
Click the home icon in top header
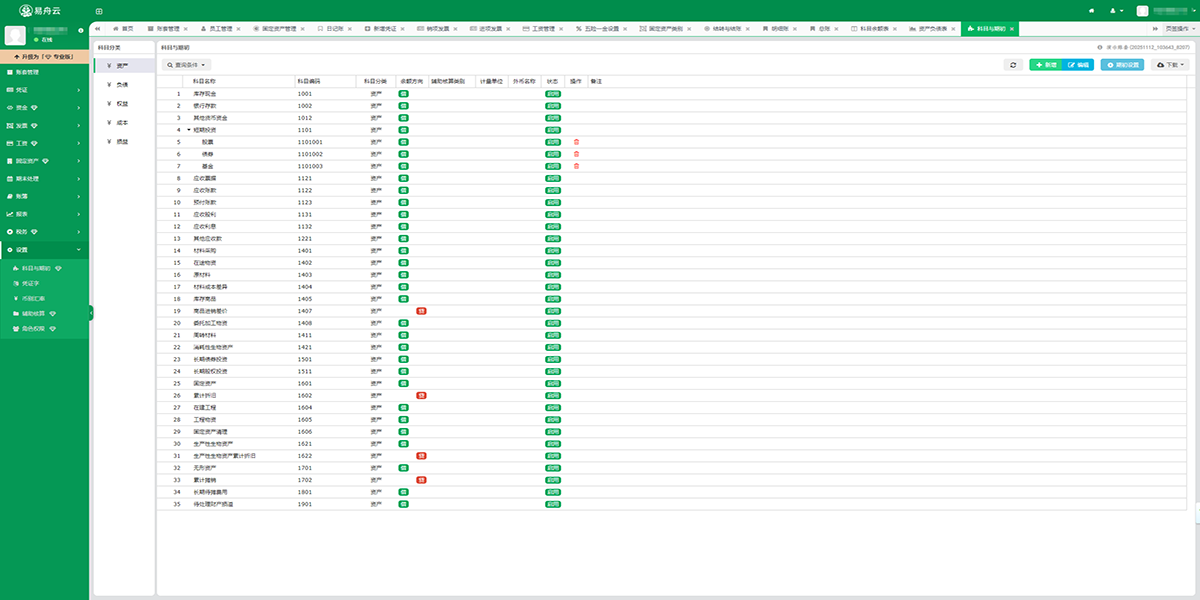[x=1090, y=10]
